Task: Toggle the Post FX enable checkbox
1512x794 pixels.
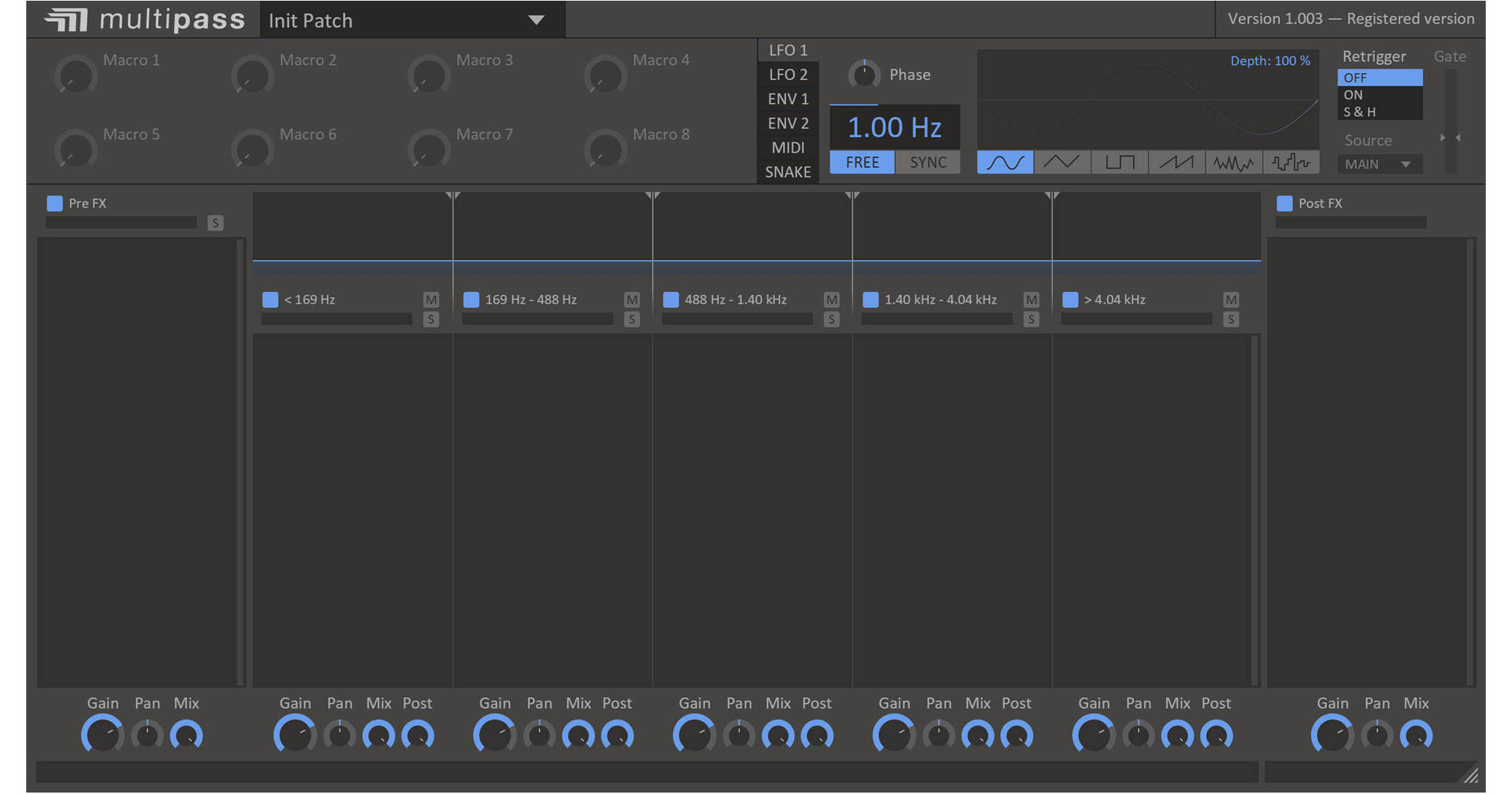Action: click(1284, 203)
